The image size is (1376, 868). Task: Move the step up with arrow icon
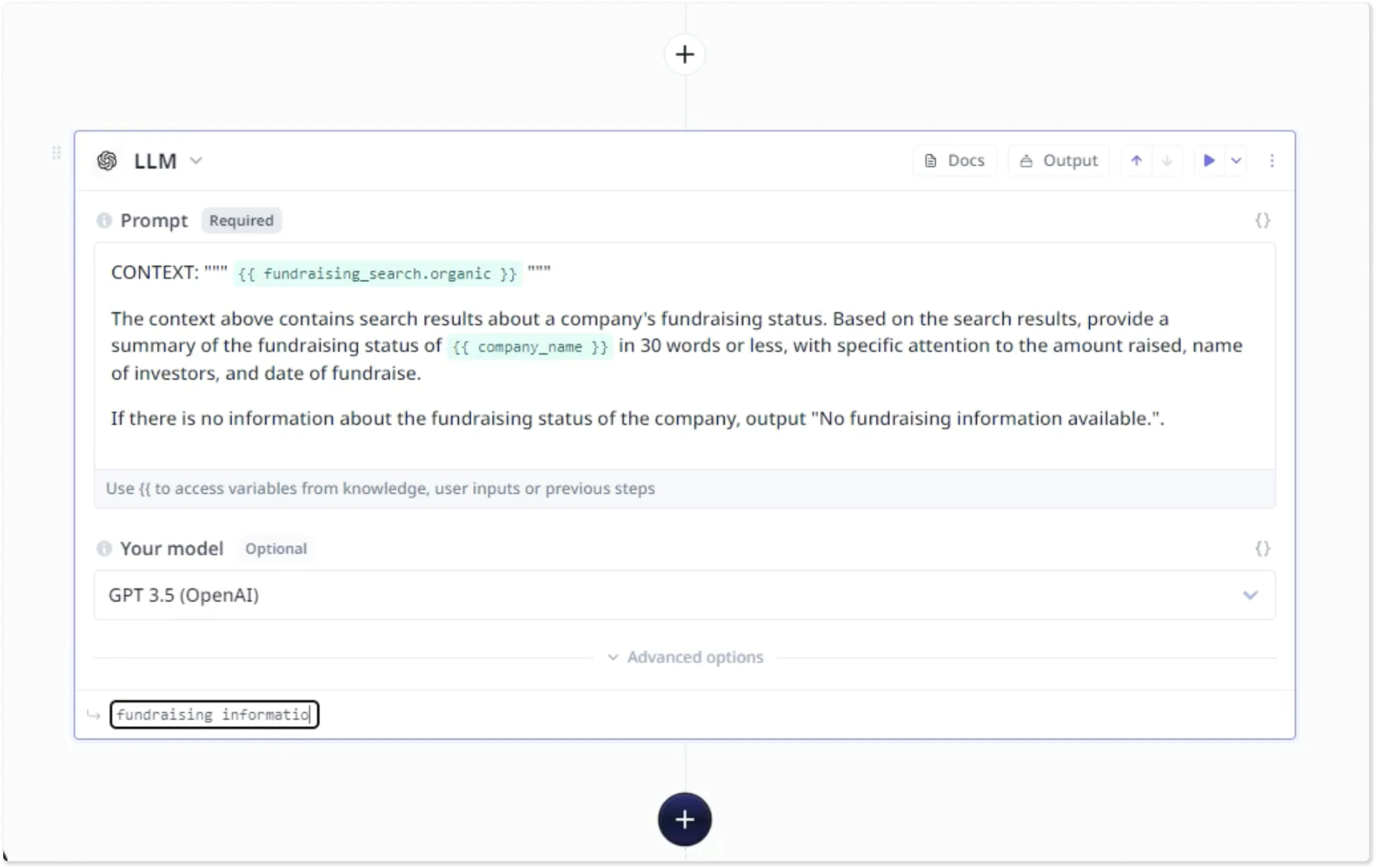1136,161
